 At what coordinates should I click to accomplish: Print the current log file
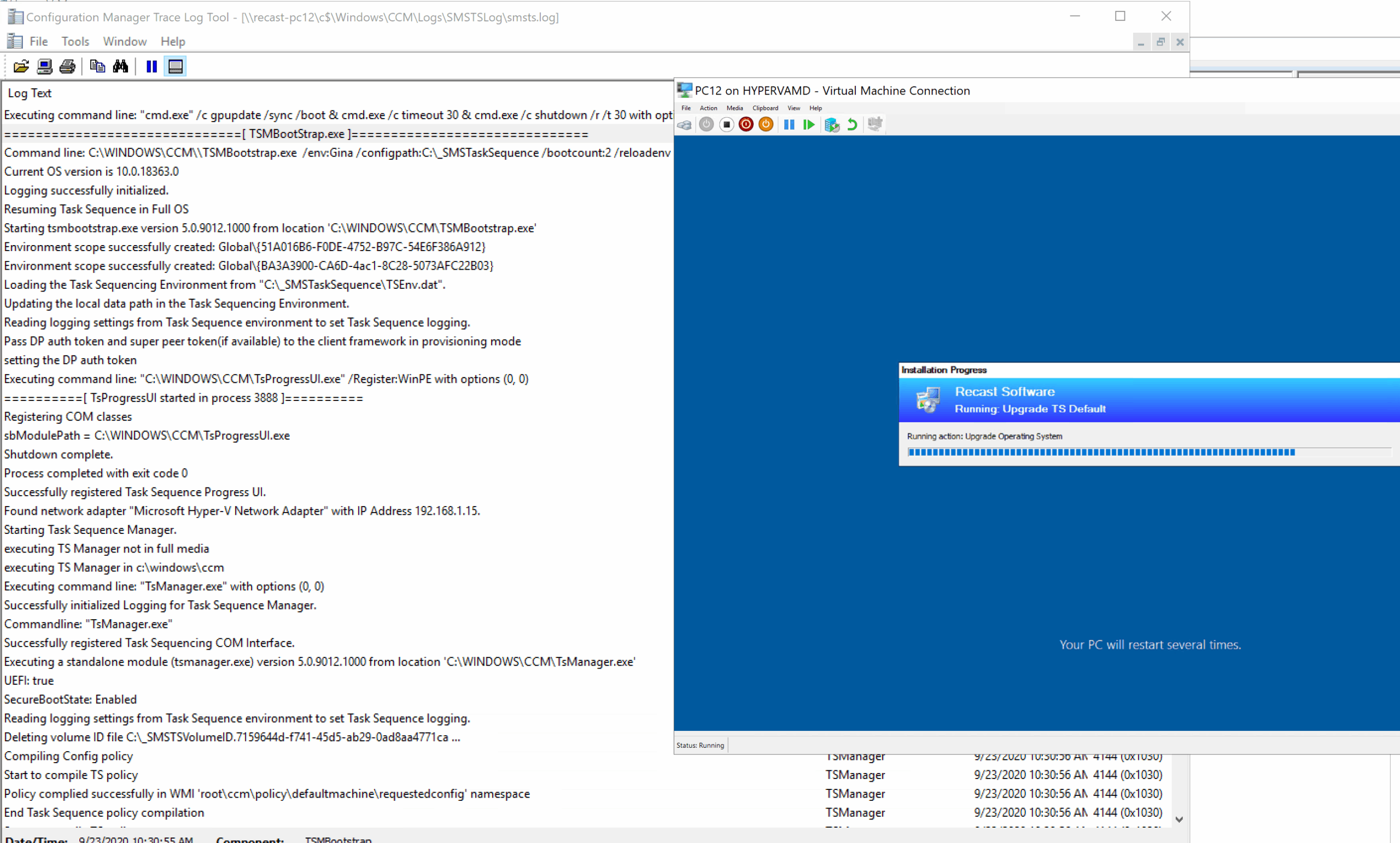[x=67, y=66]
